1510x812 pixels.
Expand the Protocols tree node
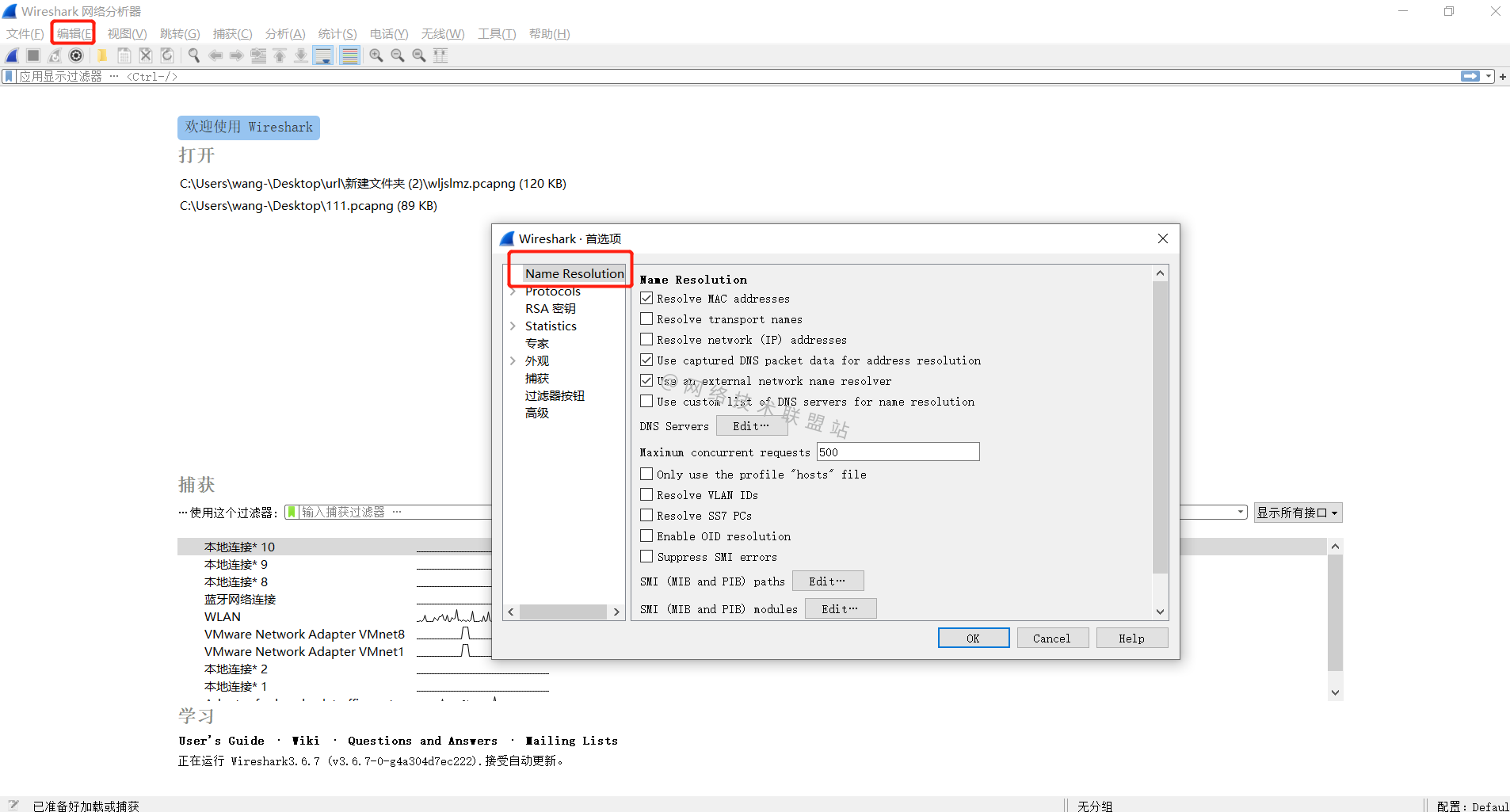click(513, 292)
